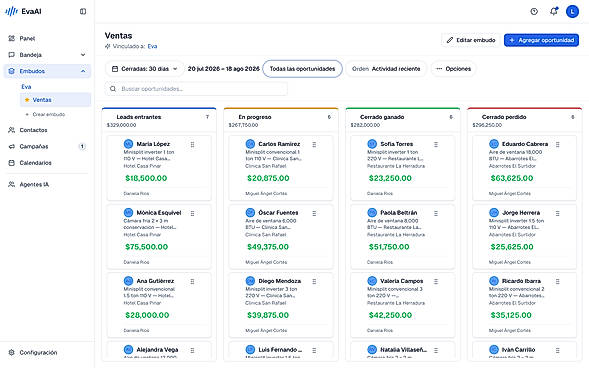Click the $49,375.00 amount
The width and height of the screenshot is (589, 368).
268,247
